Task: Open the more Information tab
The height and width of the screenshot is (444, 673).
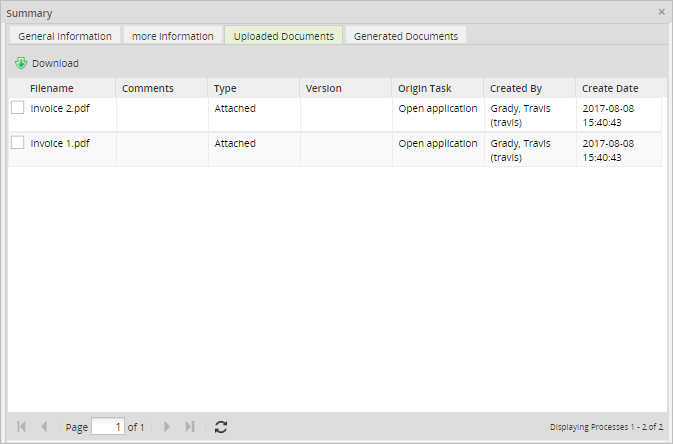Action: (173, 36)
